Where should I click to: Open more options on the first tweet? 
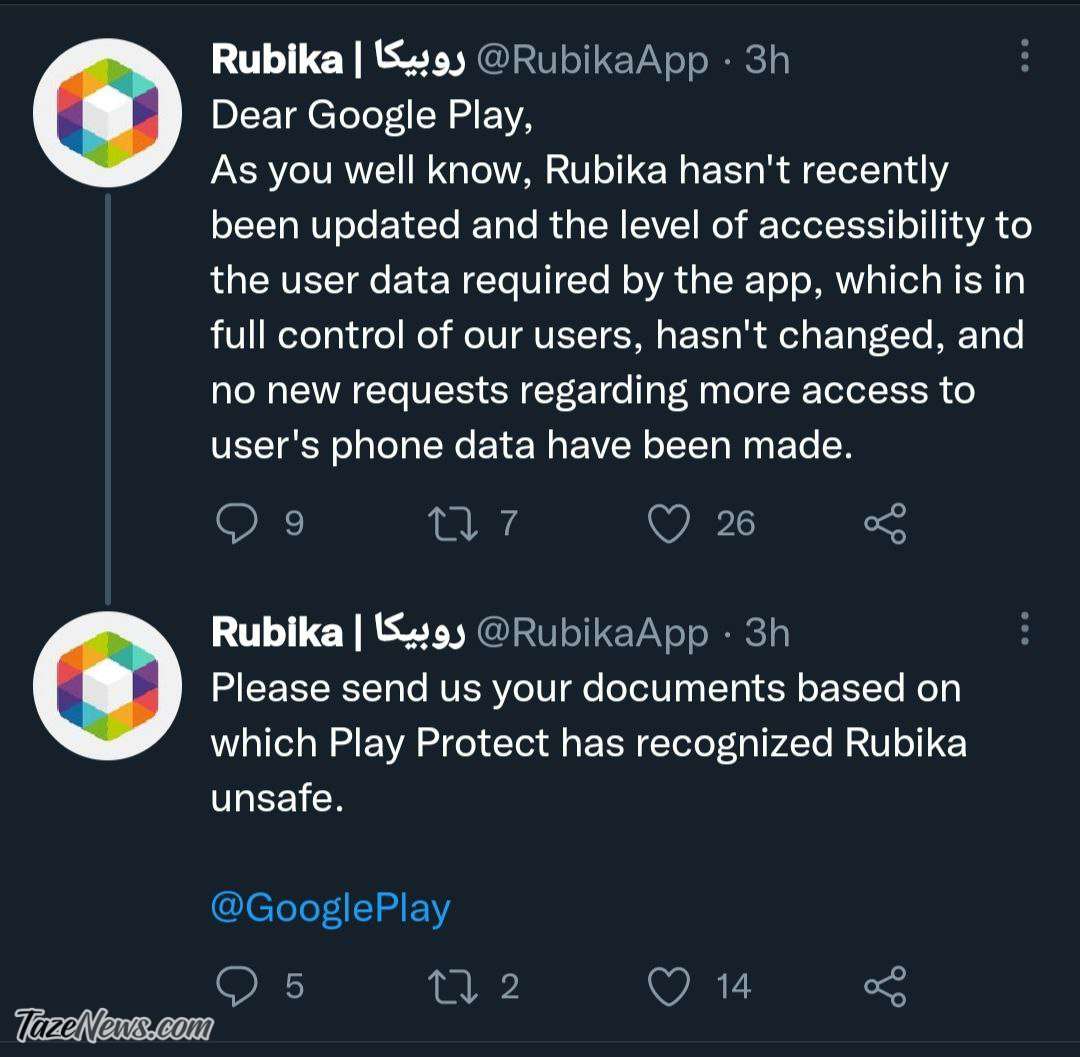(1025, 56)
